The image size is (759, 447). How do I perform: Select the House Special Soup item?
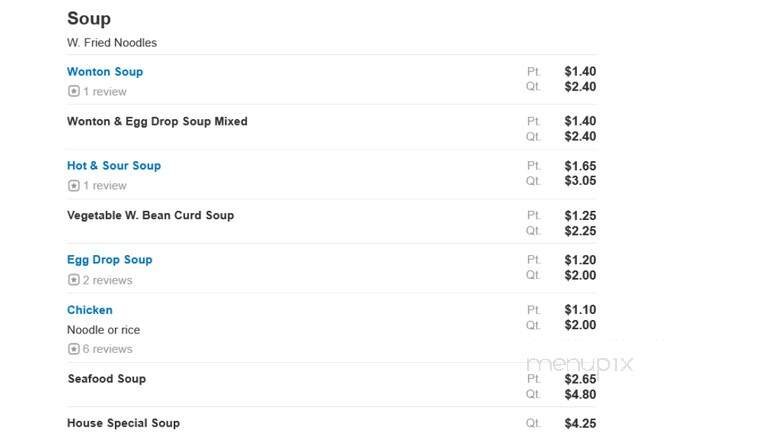point(123,424)
